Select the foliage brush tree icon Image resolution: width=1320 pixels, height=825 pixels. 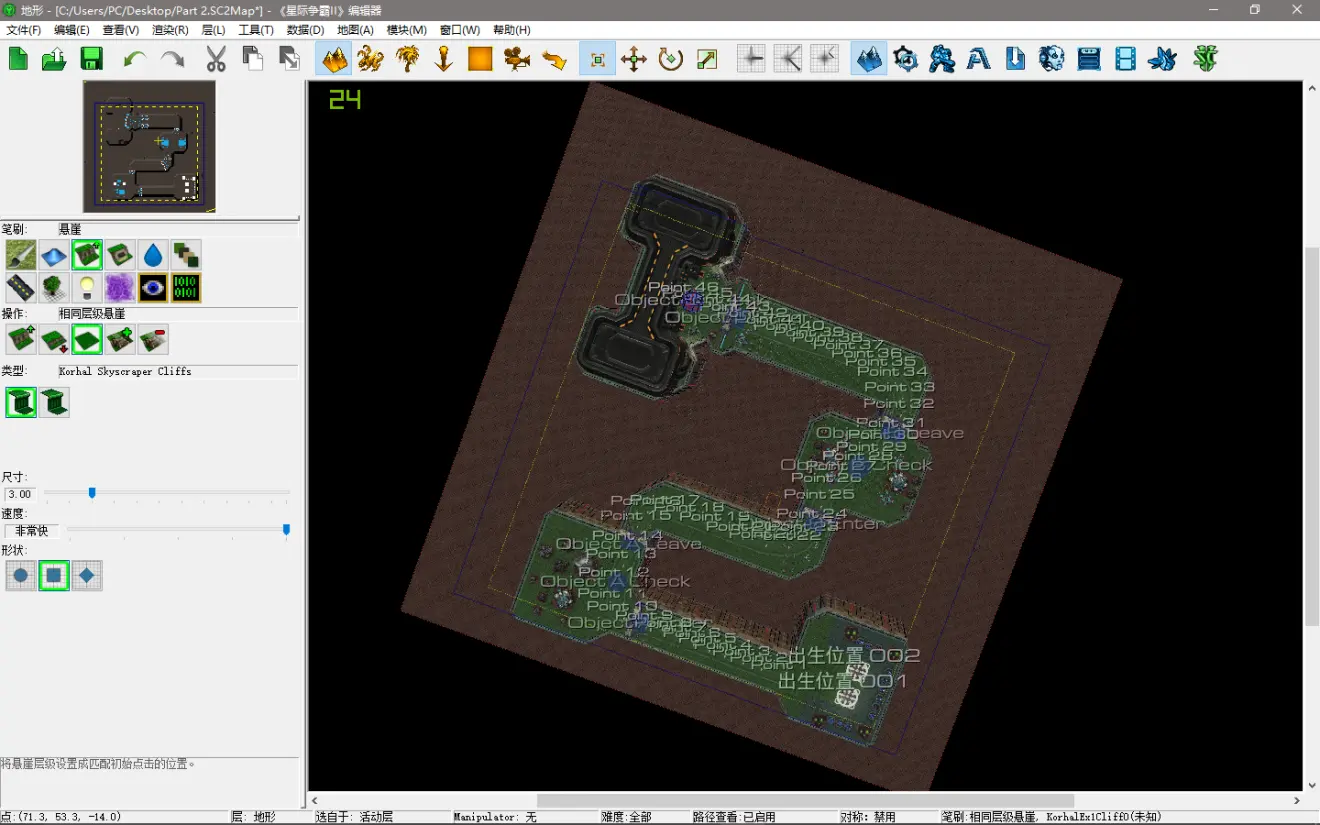pyautogui.click(x=54, y=288)
